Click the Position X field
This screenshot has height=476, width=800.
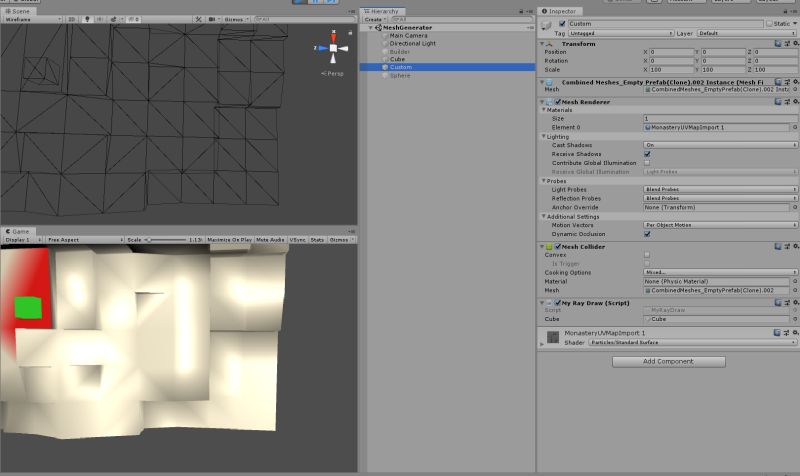point(671,52)
